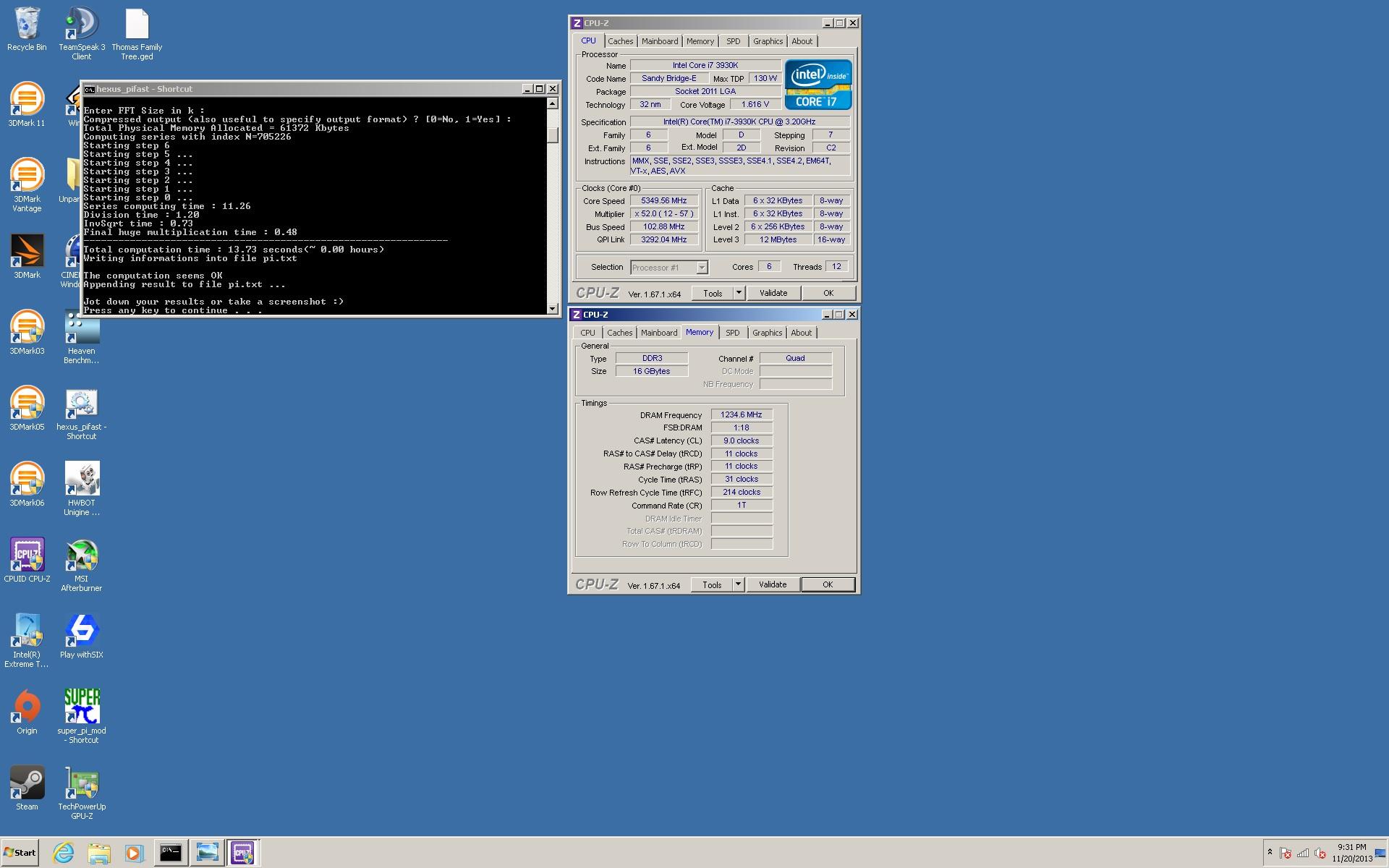Screen dimensions: 1389x868
Task: Switch to Caches tab in upper CPU-Z
Action: click(x=620, y=41)
